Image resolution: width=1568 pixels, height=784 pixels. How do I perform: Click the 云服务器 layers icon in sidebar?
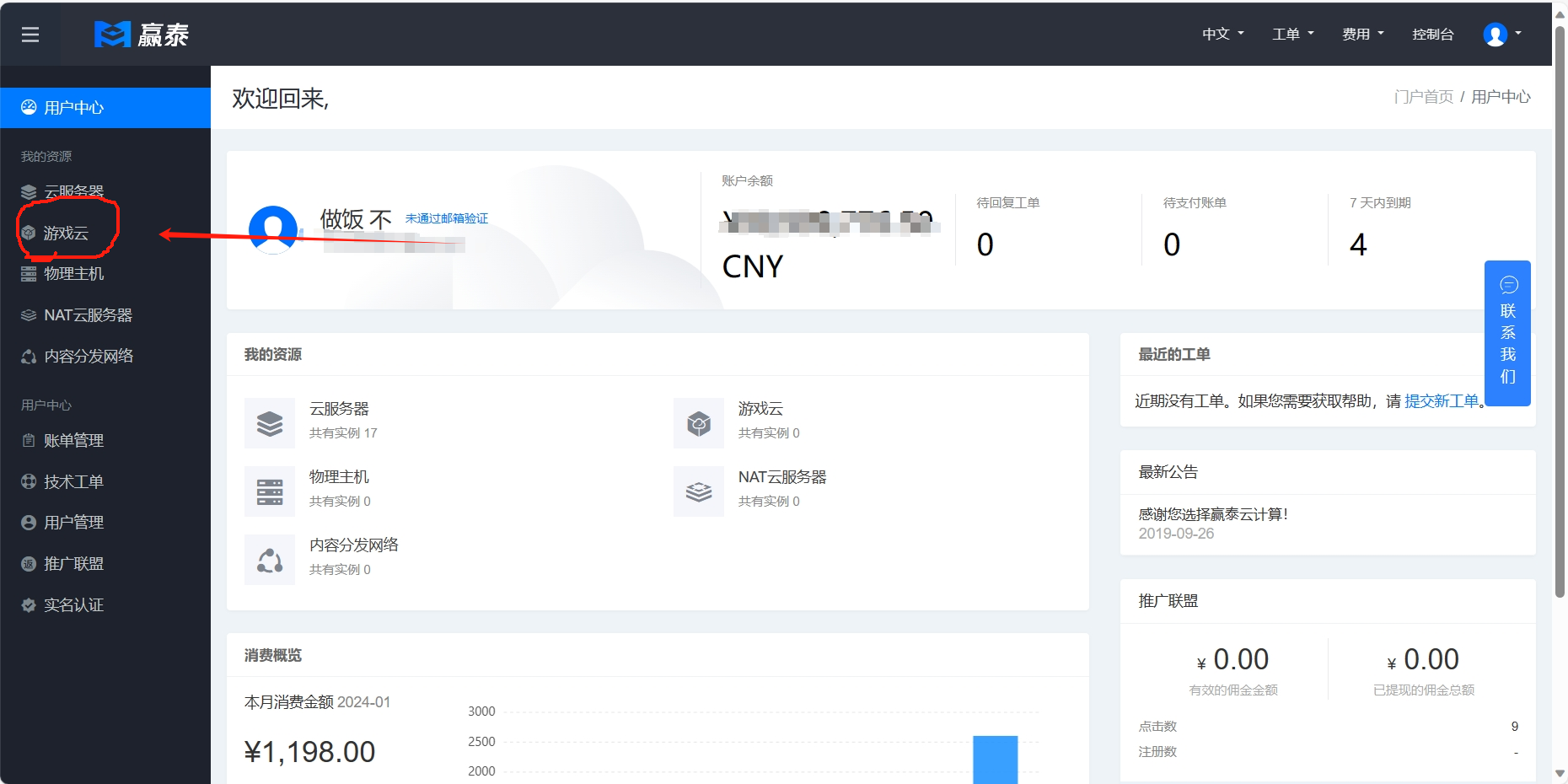tap(29, 191)
